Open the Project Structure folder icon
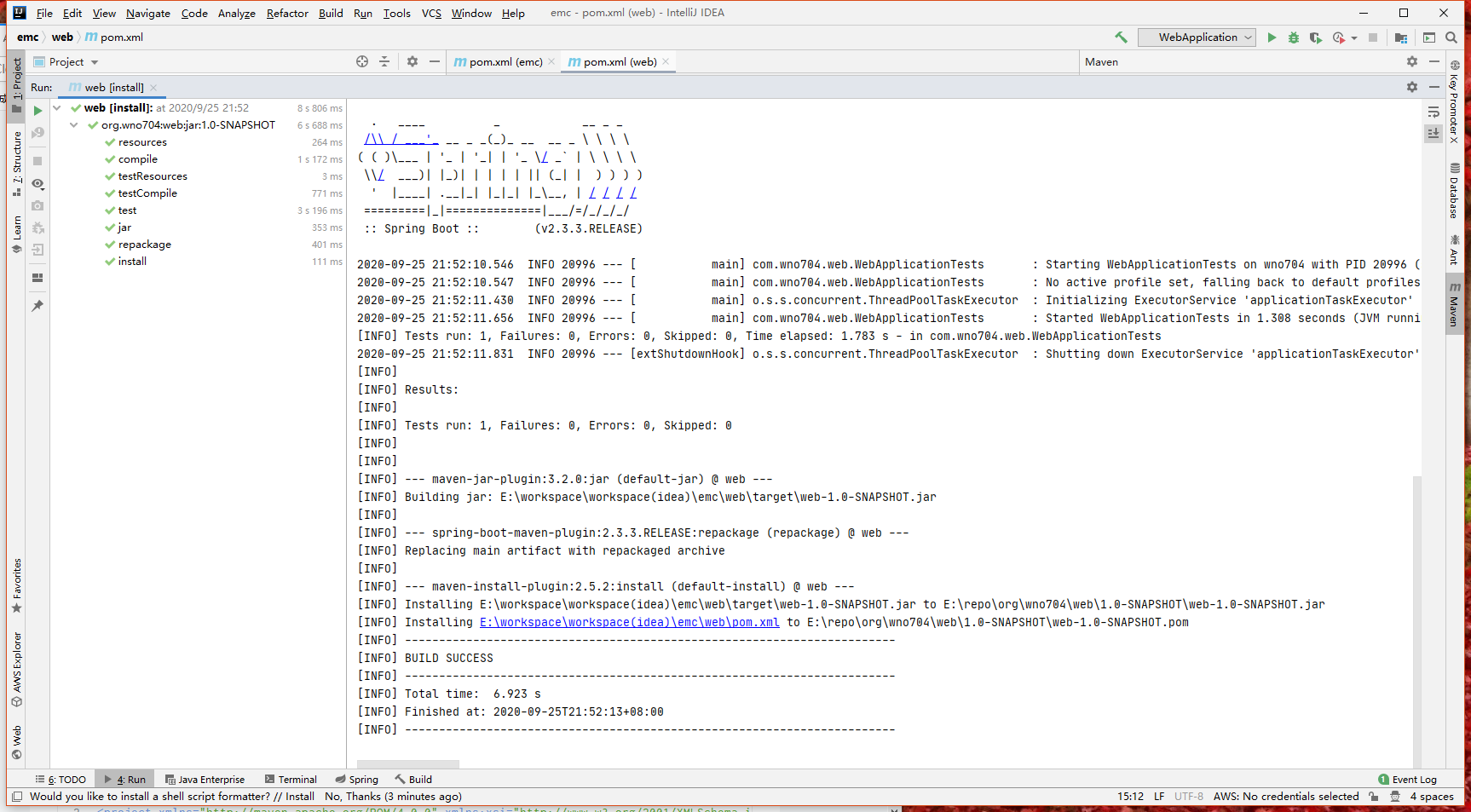Image resolution: width=1471 pixels, height=812 pixels. [1400, 37]
